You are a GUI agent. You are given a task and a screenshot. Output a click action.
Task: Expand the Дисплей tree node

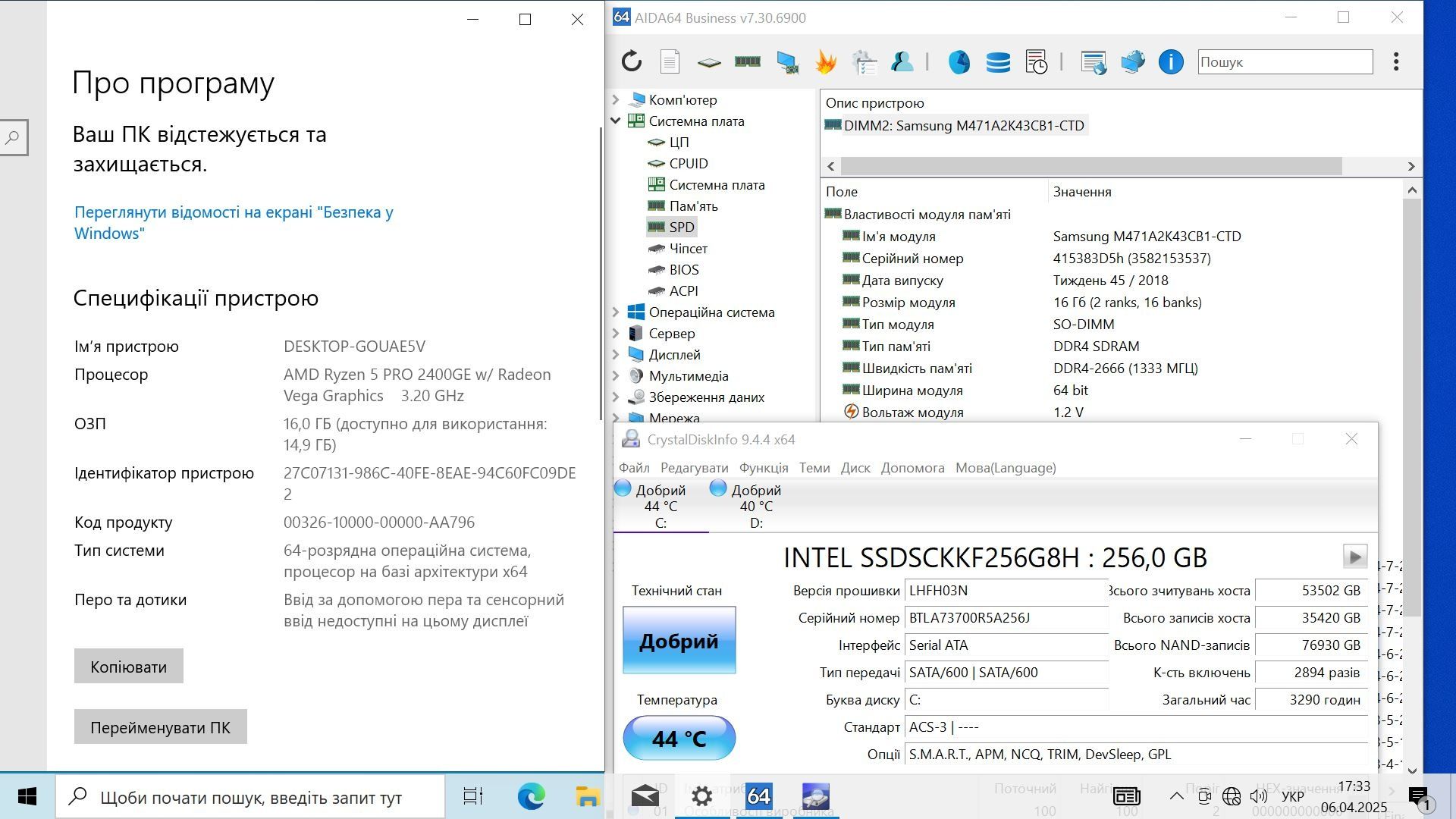(616, 354)
